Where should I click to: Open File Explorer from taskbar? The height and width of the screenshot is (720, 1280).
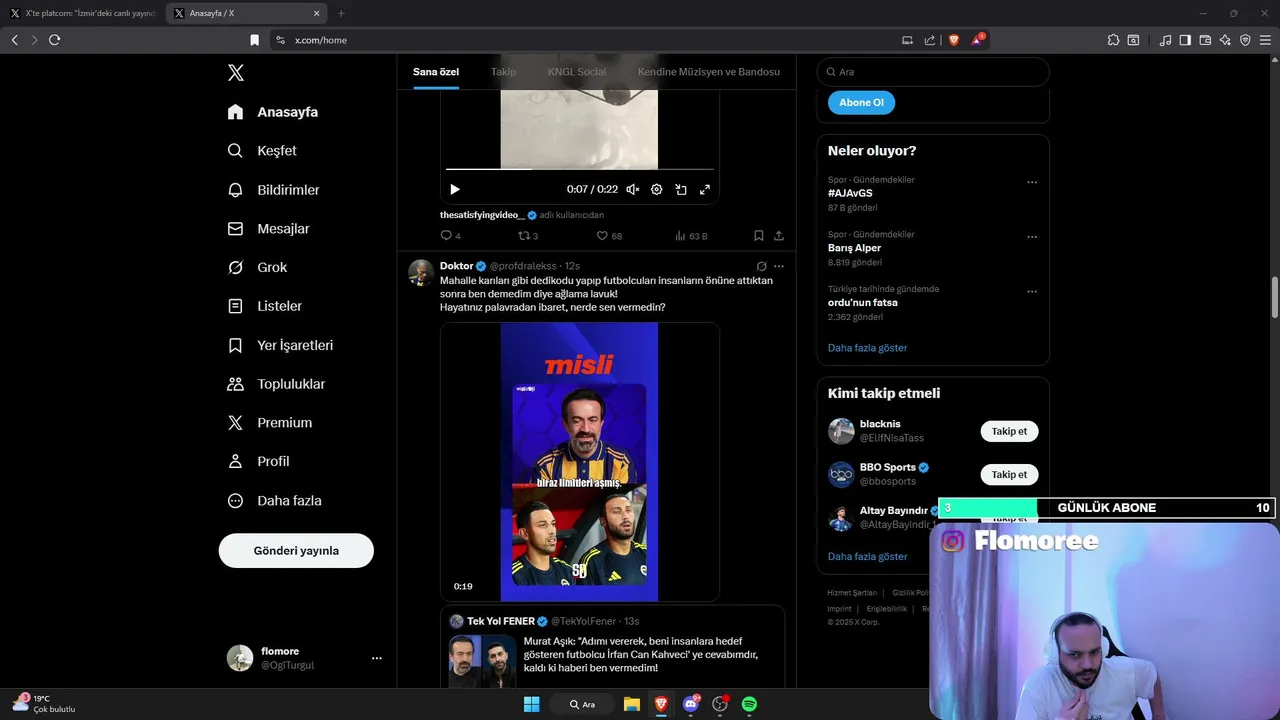point(631,704)
